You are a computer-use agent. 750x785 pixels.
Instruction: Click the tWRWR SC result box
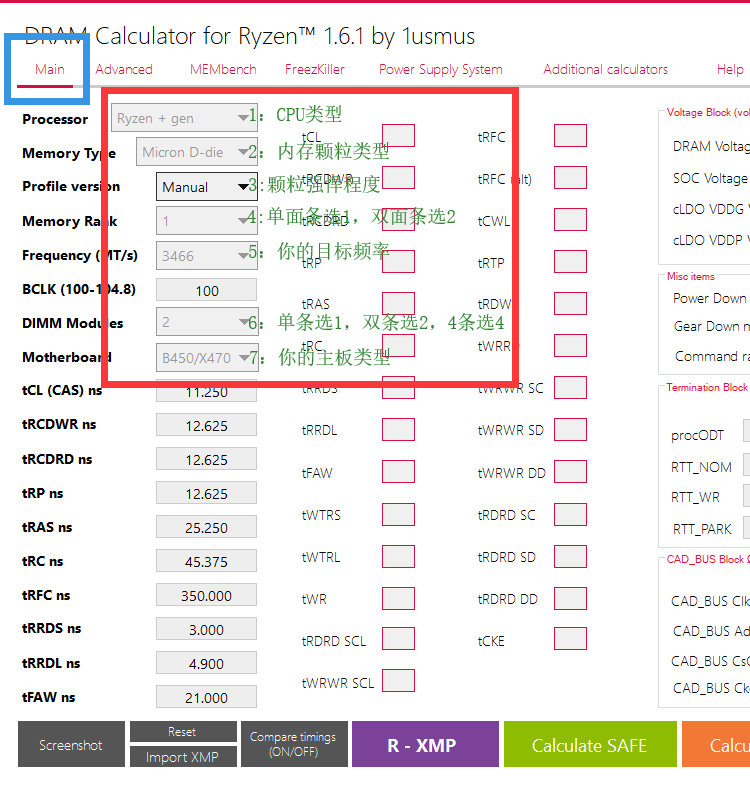pyautogui.click(x=570, y=387)
